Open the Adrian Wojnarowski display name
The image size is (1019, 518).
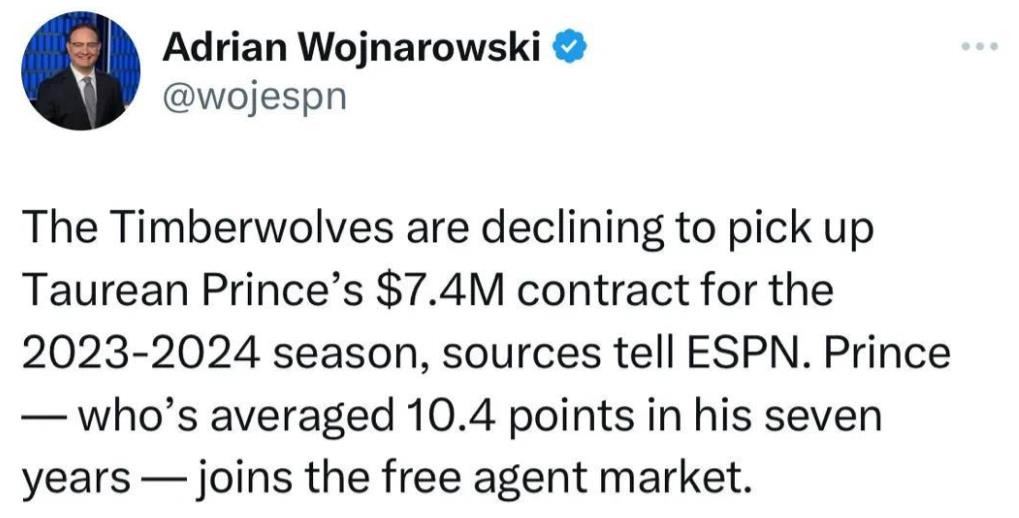click(352, 47)
